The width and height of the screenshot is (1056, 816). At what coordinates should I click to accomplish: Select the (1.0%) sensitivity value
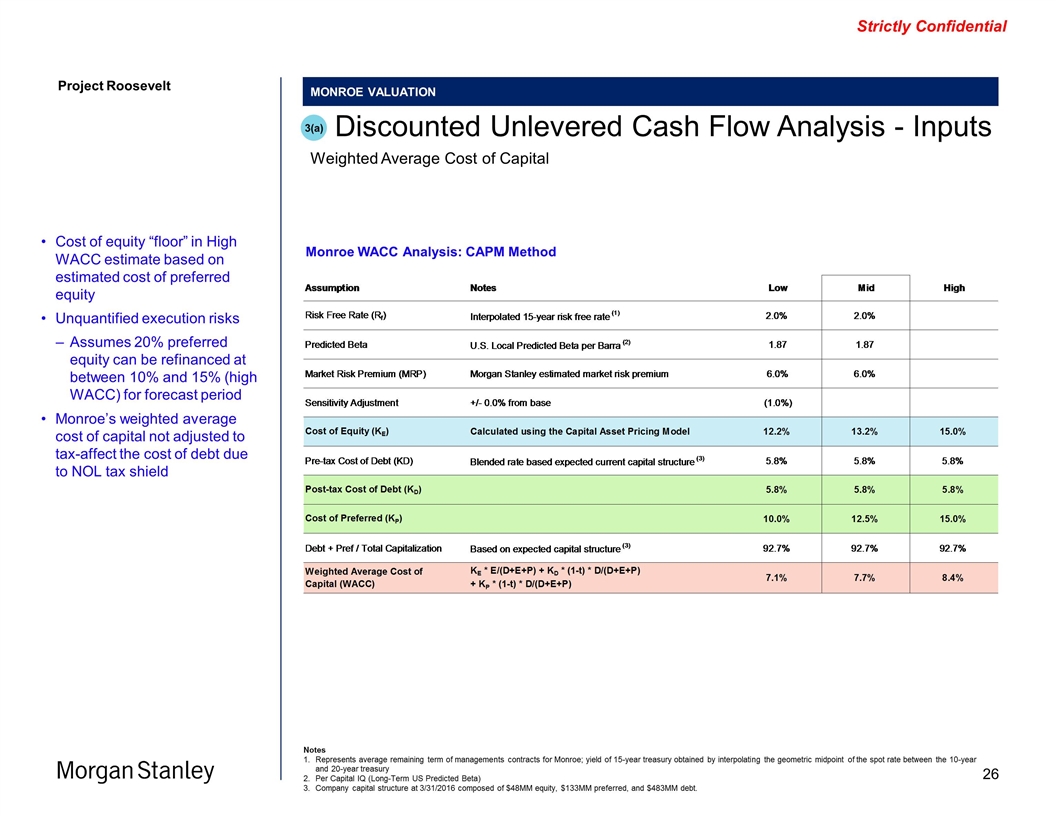778,403
